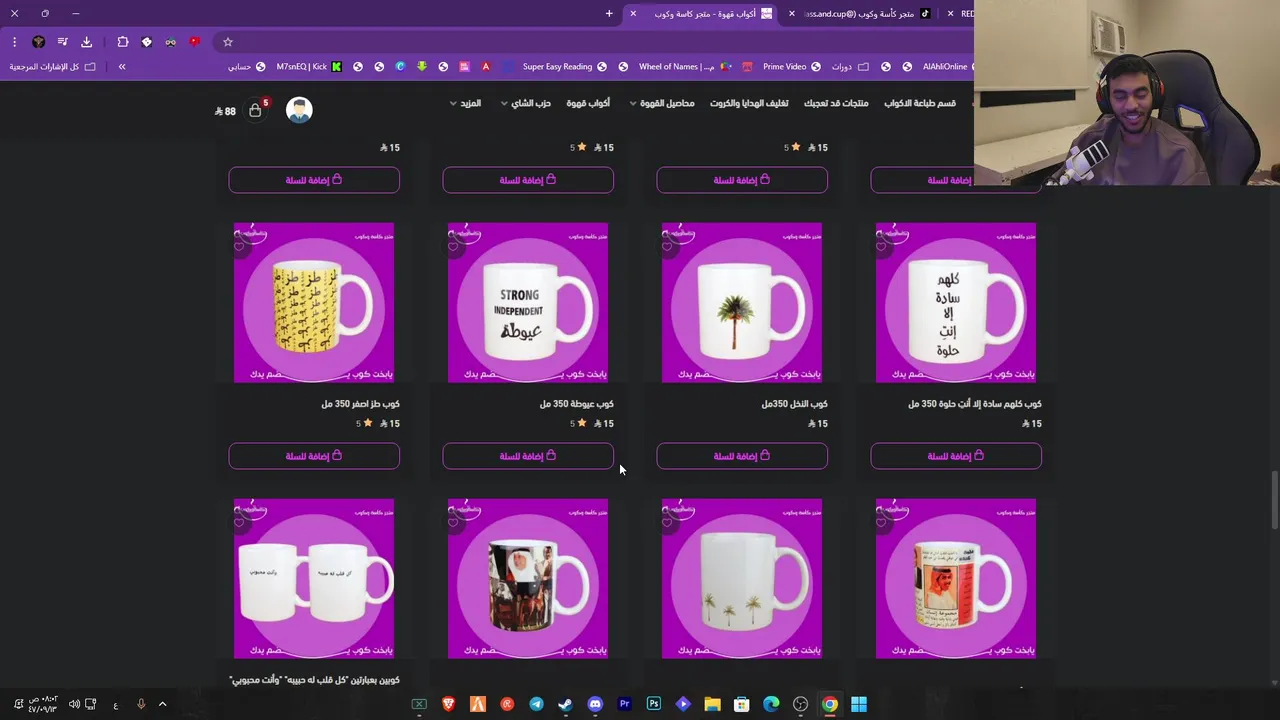This screenshot has height=720, width=1280.
Task: Open STRONG INDEPENDENT mug image
Action: (x=528, y=302)
